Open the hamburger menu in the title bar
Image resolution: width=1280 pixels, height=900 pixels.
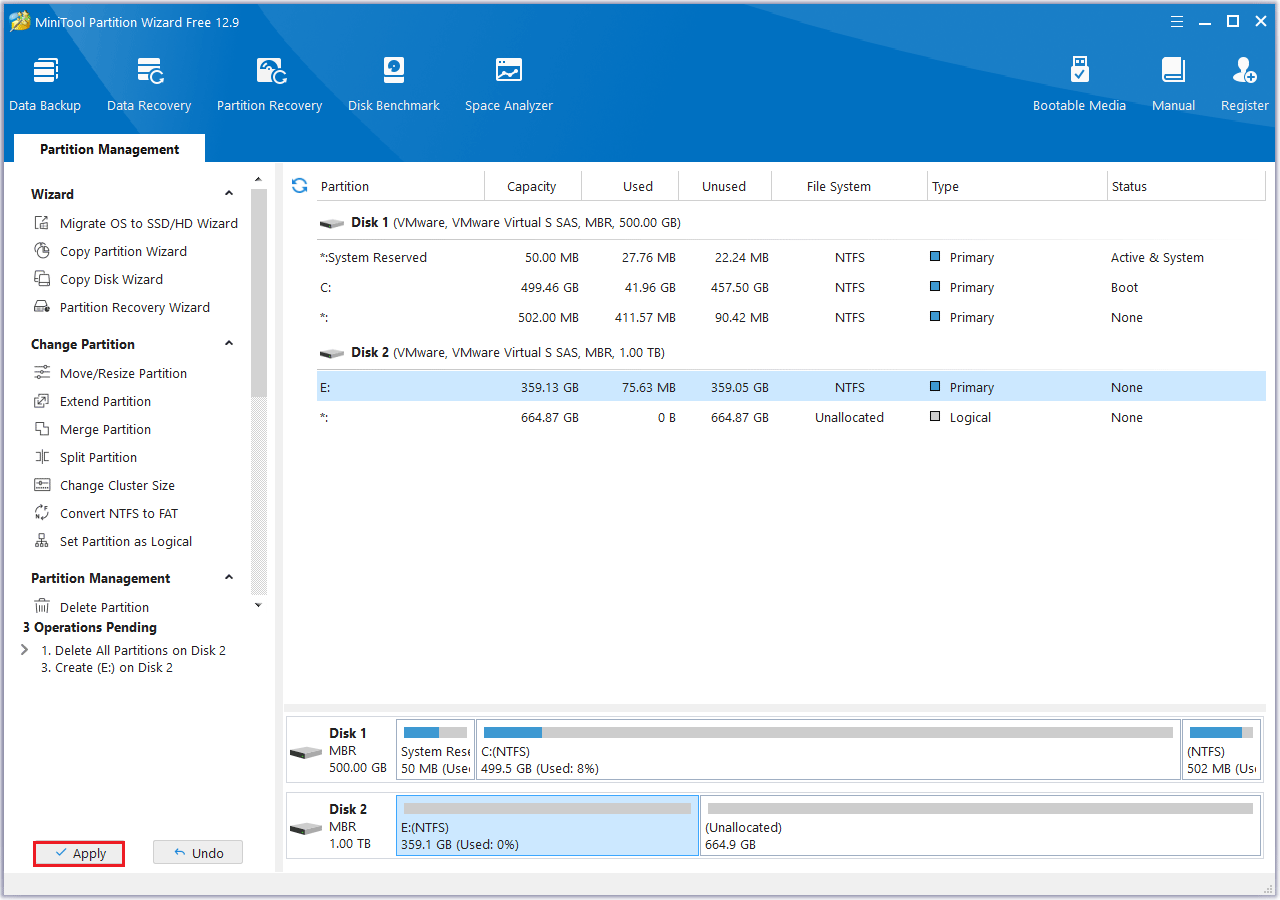1177,21
